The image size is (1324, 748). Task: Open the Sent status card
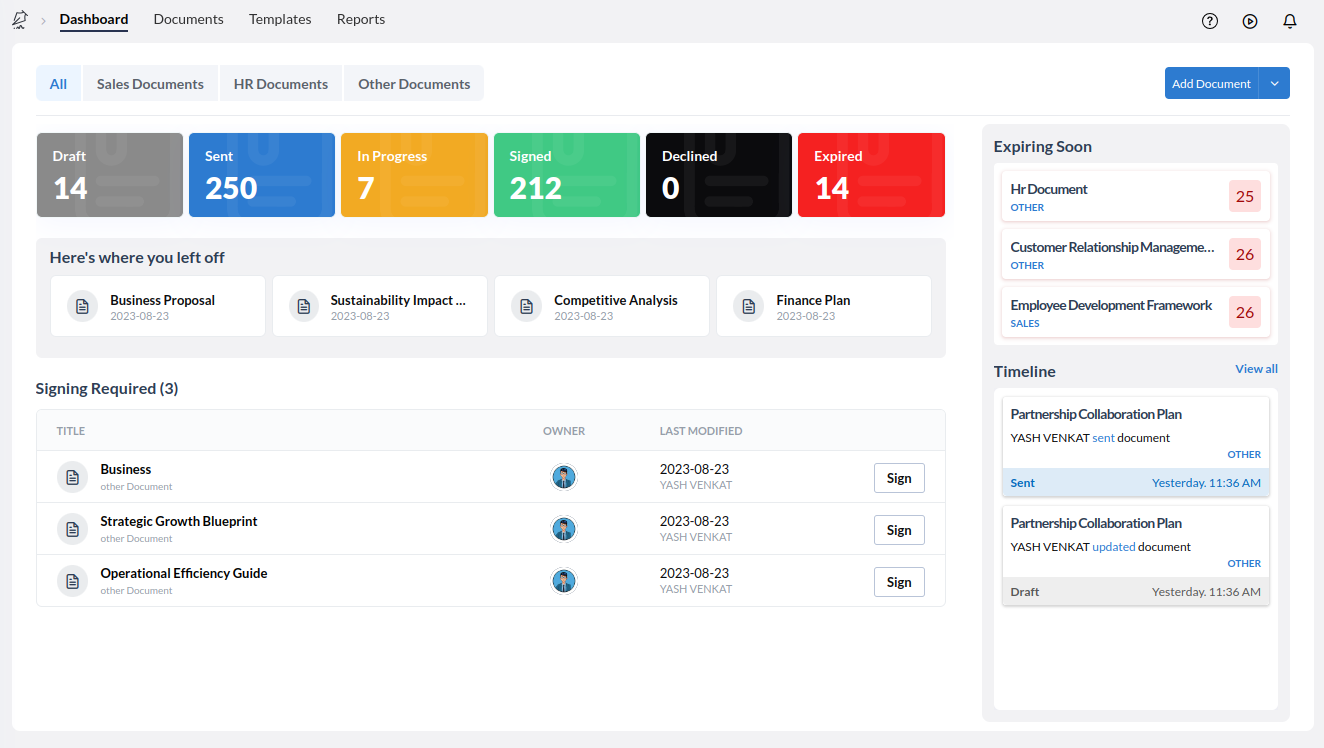pyautogui.click(x=262, y=175)
